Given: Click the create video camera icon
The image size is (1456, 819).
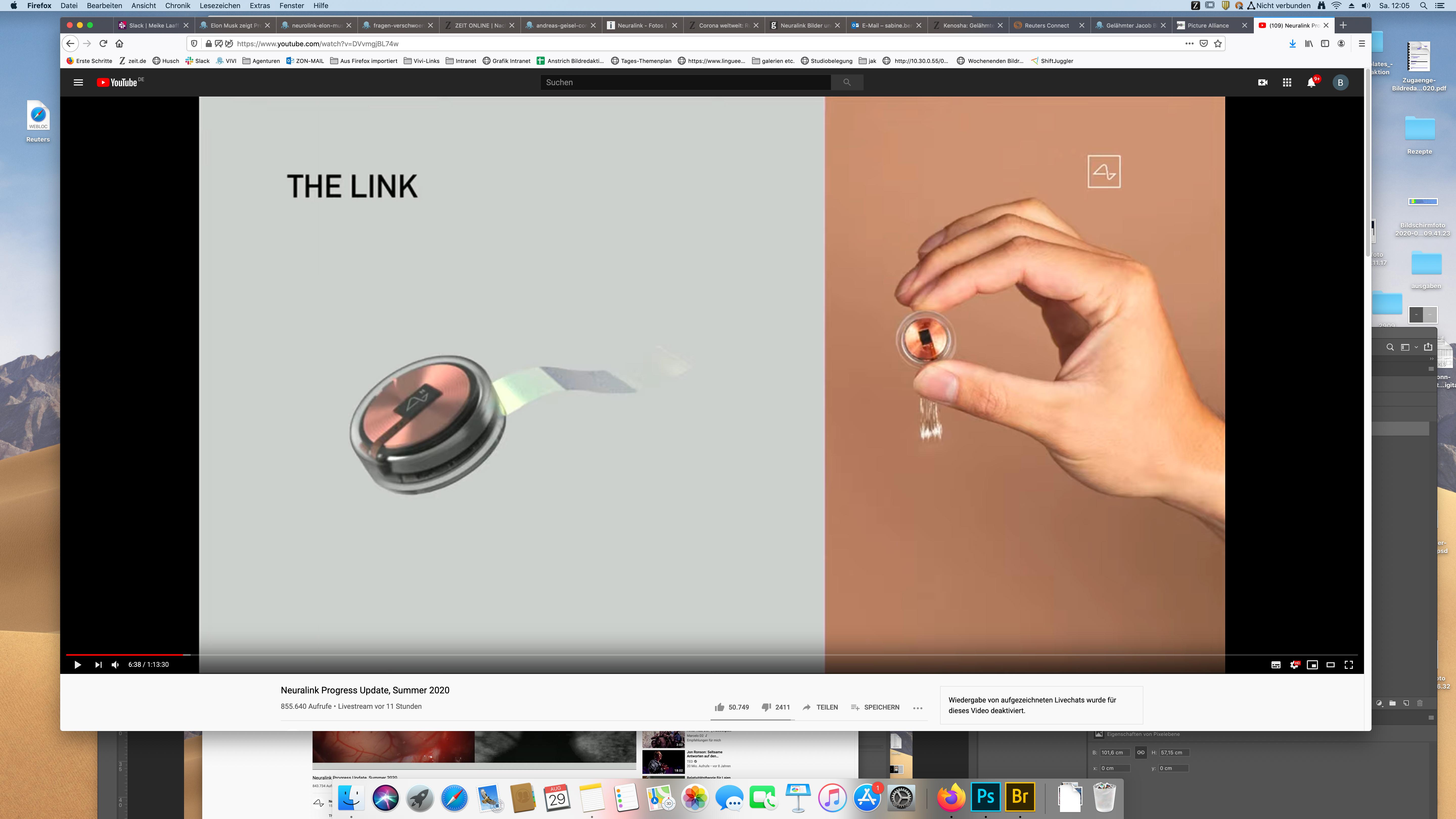Looking at the screenshot, I should 1263,82.
